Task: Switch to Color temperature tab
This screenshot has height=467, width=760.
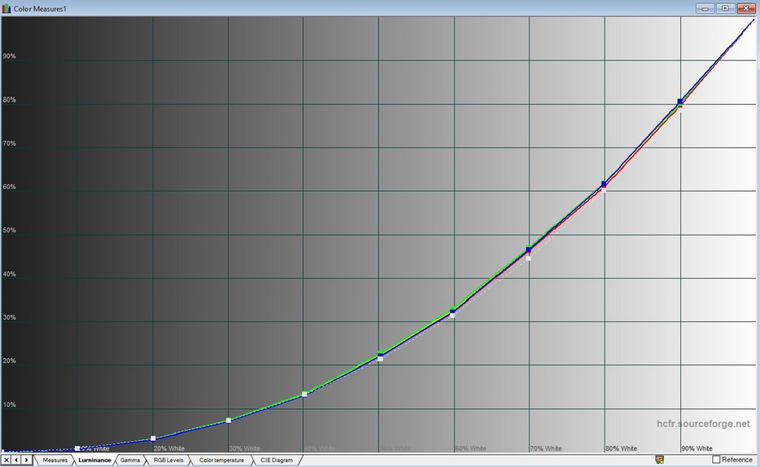Action: [x=222, y=460]
